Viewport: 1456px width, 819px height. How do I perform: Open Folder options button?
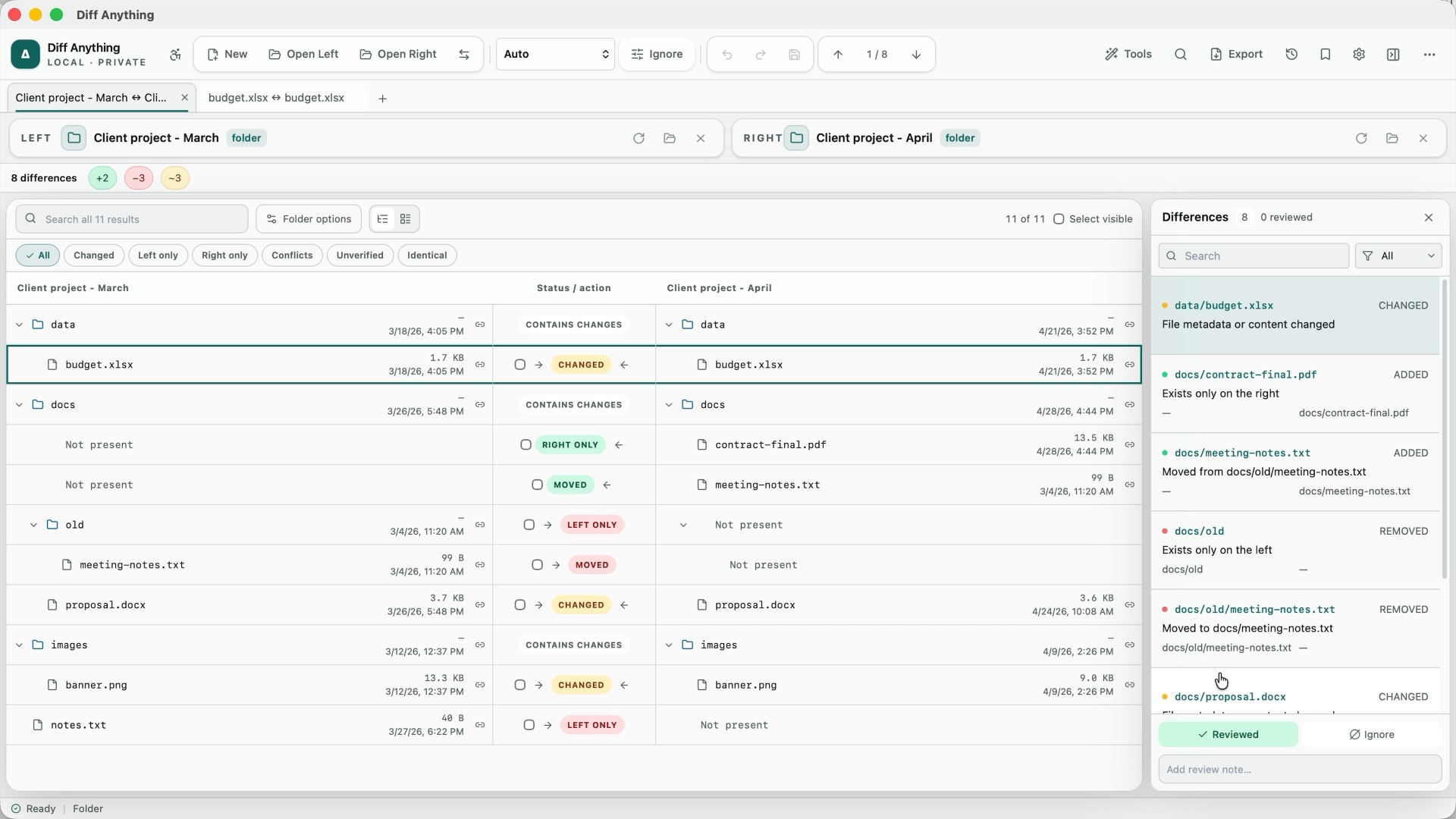pyautogui.click(x=309, y=219)
